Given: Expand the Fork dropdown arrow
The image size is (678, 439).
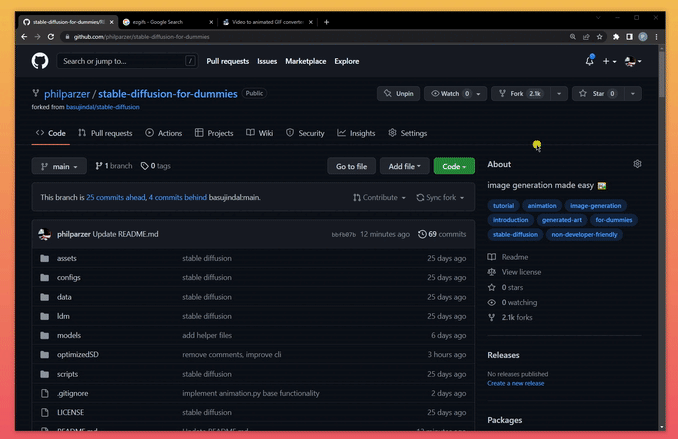Looking at the screenshot, I should pos(559,93).
